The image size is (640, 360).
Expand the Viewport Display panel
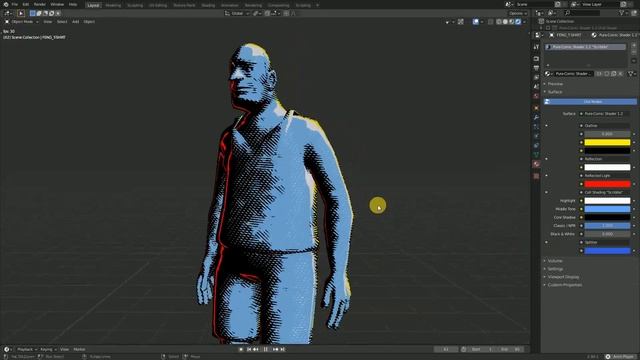[x=563, y=277]
